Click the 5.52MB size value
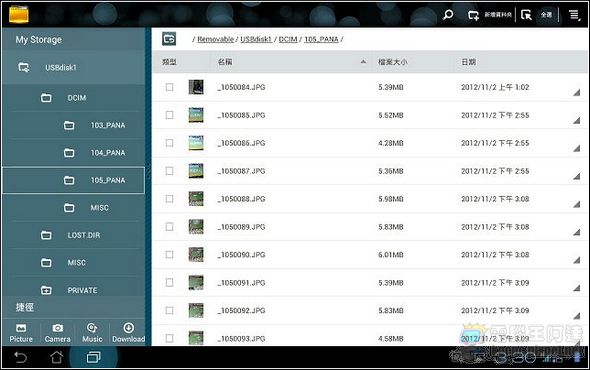The height and width of the screenshot is (370, 590). (391, 115)
